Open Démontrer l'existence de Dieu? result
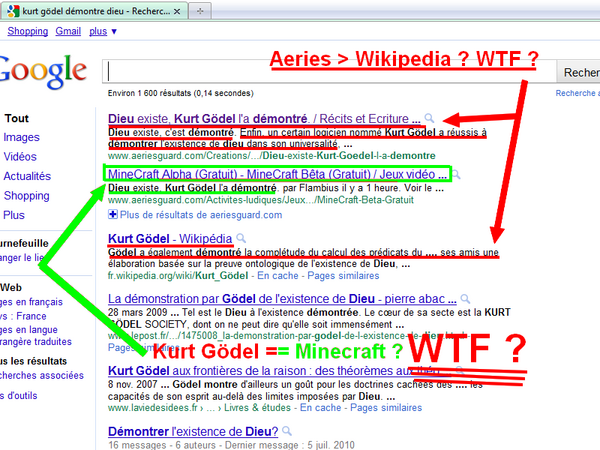The image size is (600, 450). 193,432
